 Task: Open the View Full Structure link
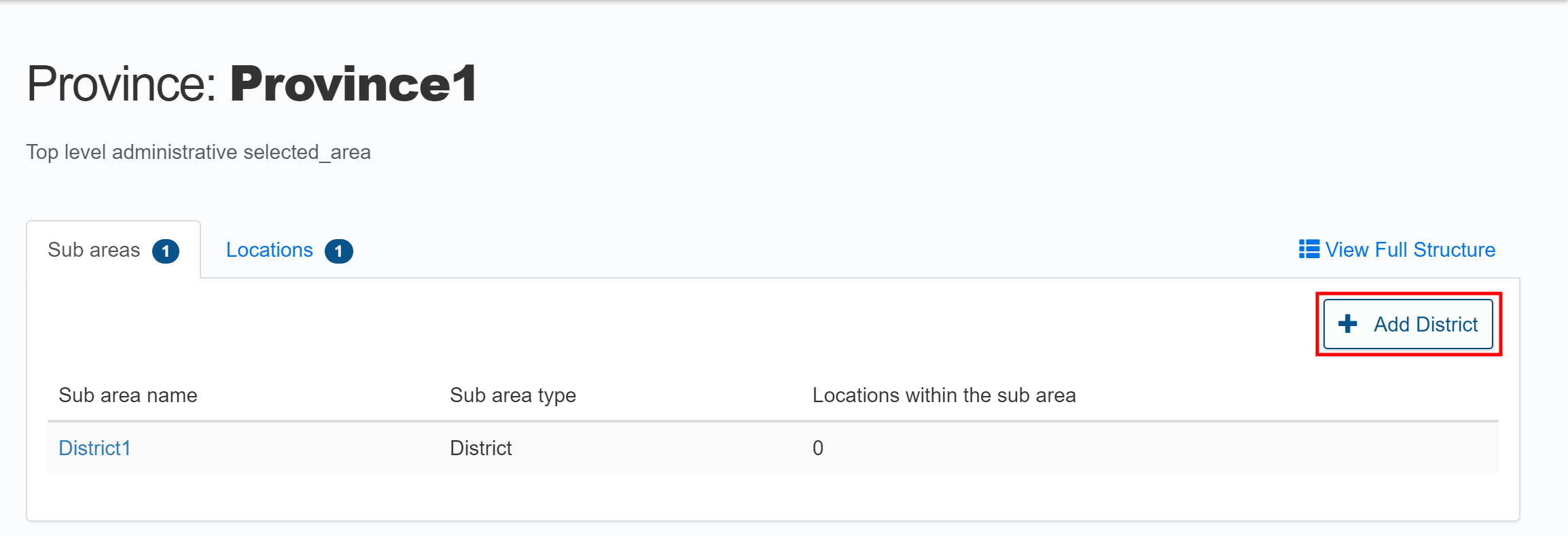pyautogui.click(x=1410, y=250)
